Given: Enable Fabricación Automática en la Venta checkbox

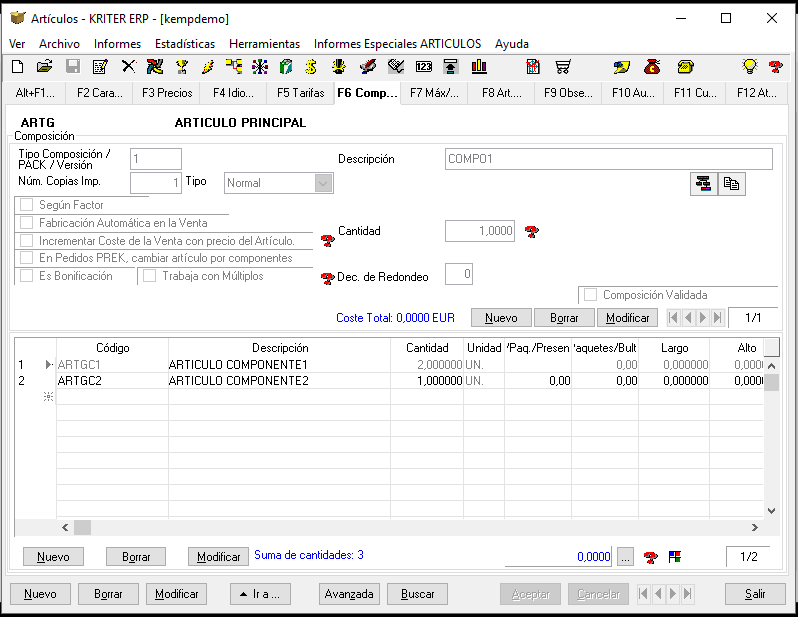Looking at the screenshot, I should [26, 222].
